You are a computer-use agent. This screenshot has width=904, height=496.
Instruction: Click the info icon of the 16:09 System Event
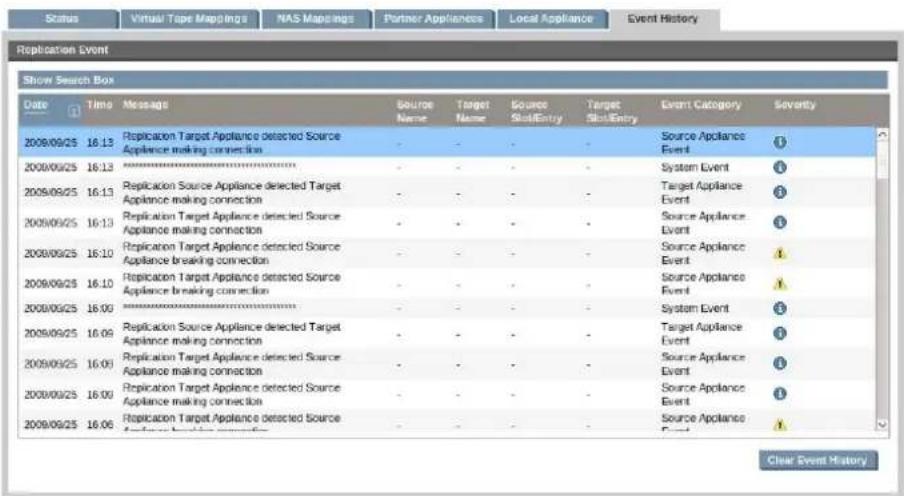pos(779,309)
